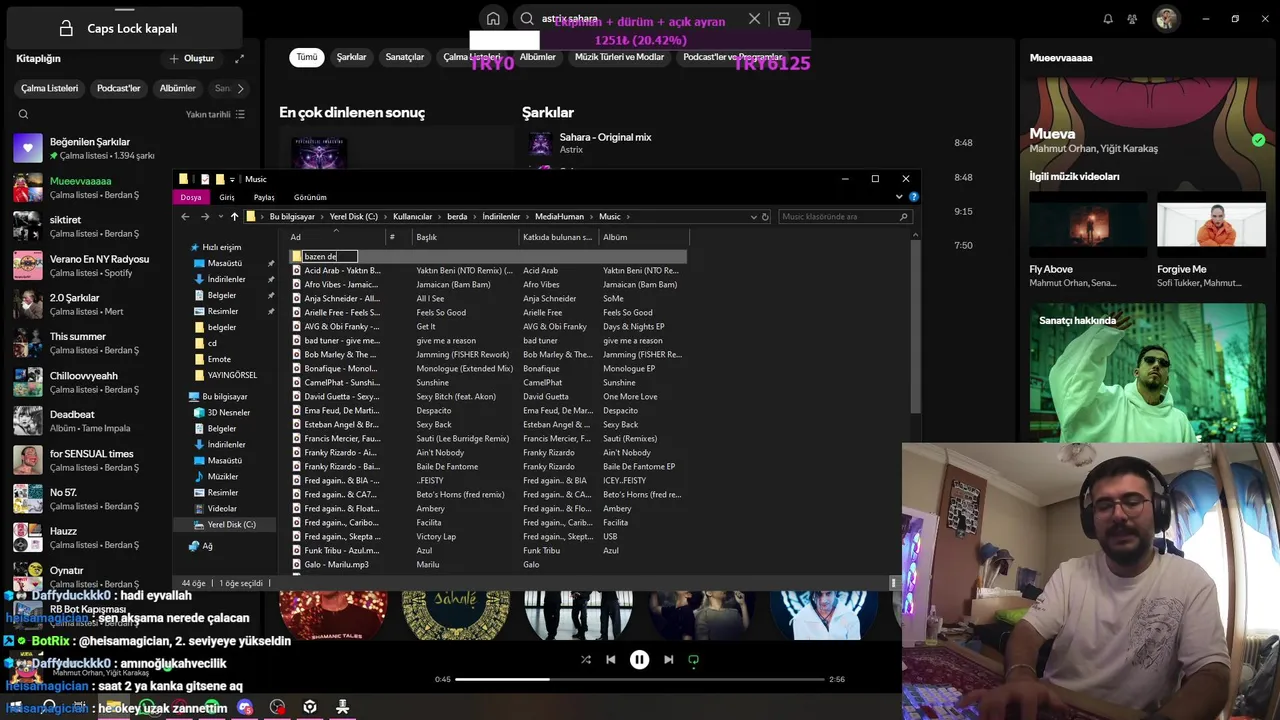The height and width of the screenshot is (720, 1280).
Task: Sort files by the Başlık column header
Action: point(465,237)
